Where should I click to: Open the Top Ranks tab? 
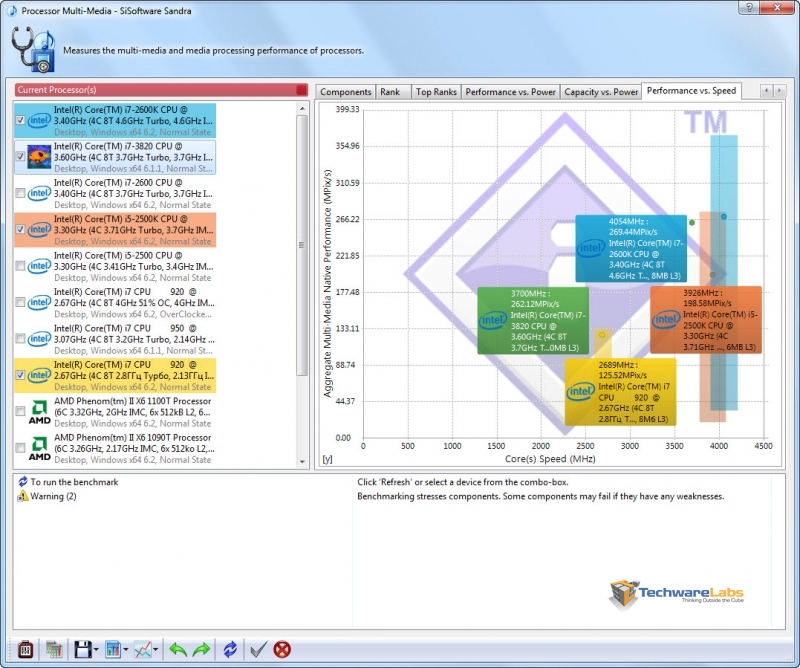click(436, 92)
